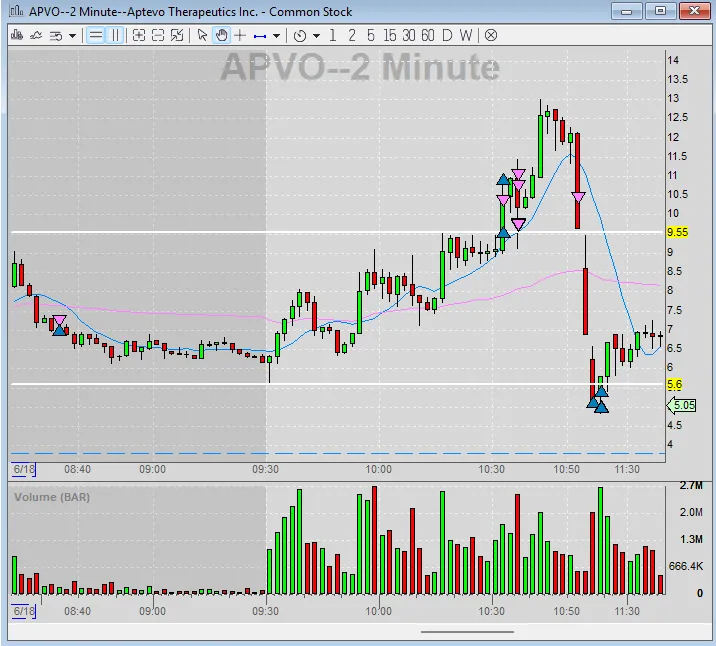The width and height of the screenshot is (716, 646).
Task: Click the zoom in icon
Action: [139, 35]
